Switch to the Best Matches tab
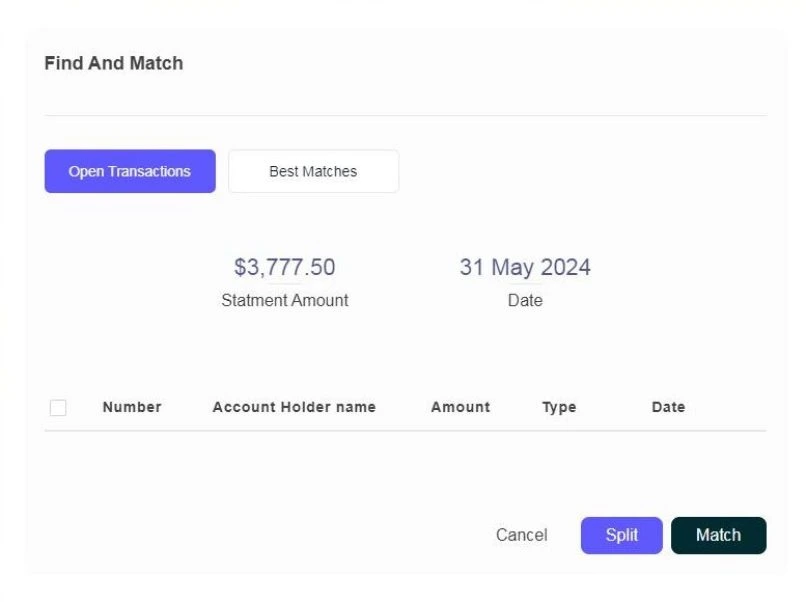Screen dimensions: 806x602 [x=313, y=171]
